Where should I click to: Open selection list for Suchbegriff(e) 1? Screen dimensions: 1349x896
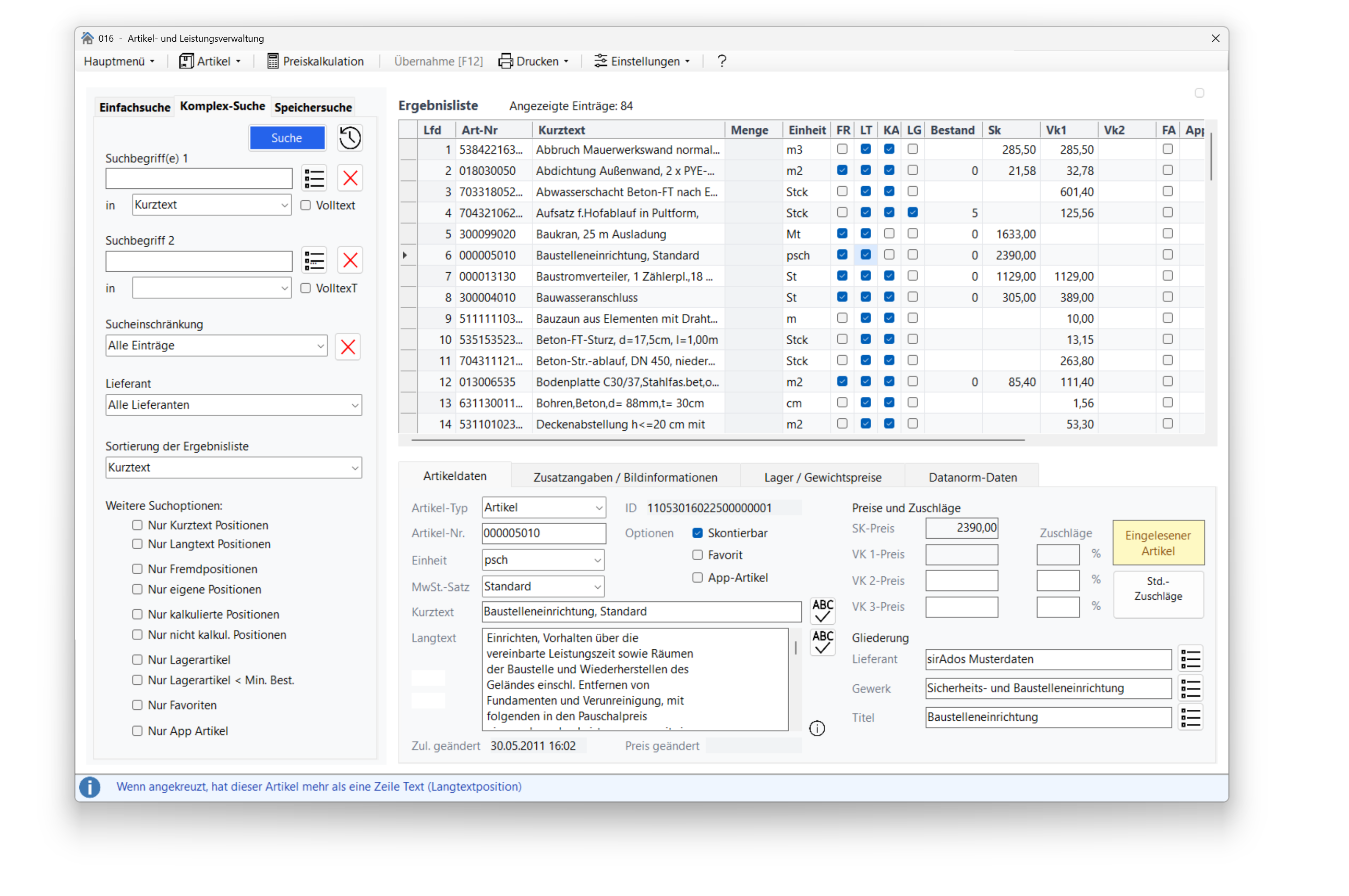[x=315, y=179]
